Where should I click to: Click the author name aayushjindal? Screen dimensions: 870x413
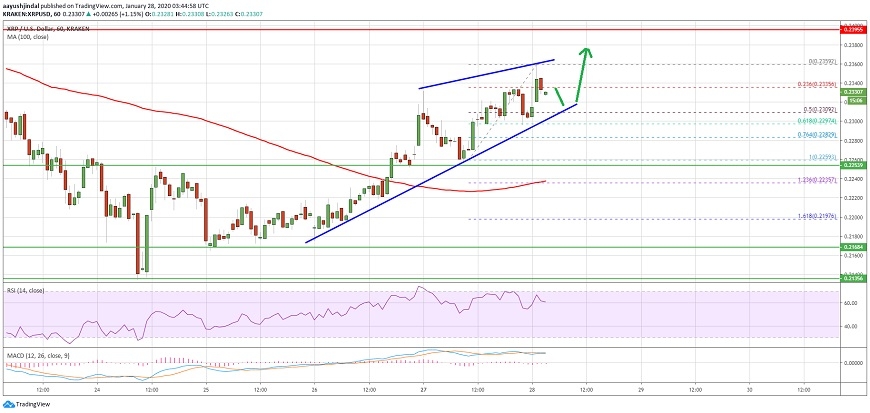[19, 5]
